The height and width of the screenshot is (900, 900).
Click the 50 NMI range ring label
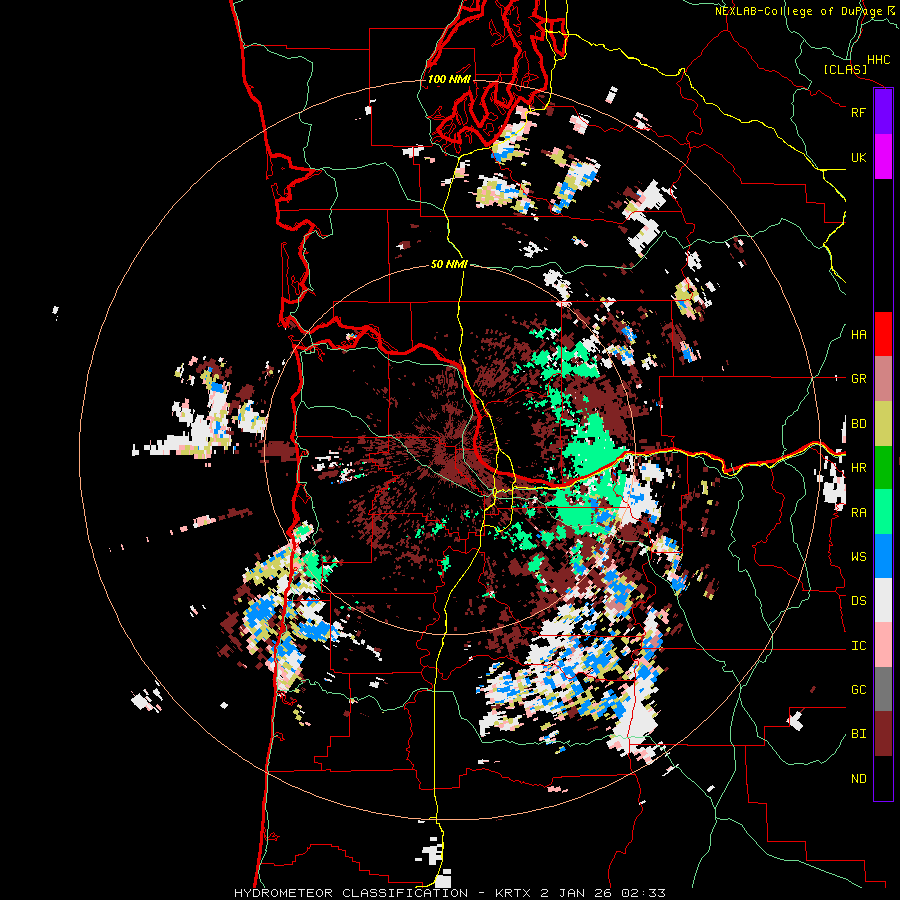pos(449,264)
